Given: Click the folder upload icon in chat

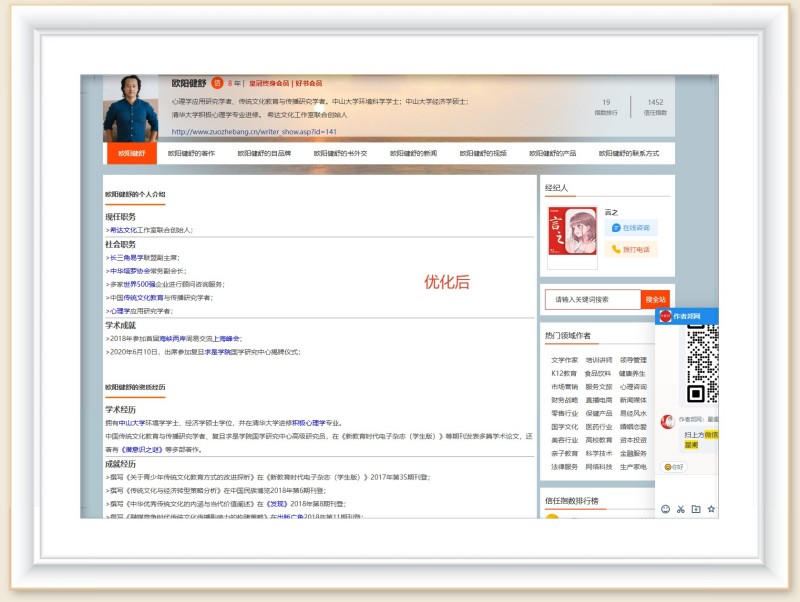Looking at the screenshot, I should [x=696, y=509].
